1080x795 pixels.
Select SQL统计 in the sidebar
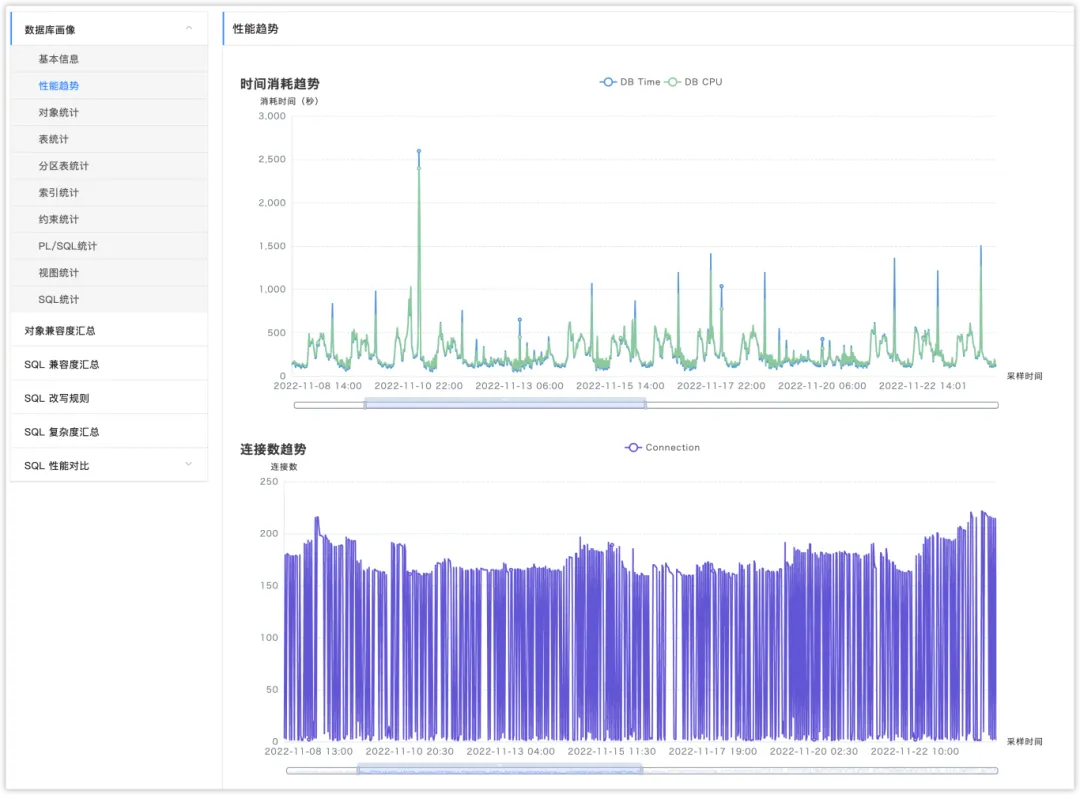click(59, 300)
